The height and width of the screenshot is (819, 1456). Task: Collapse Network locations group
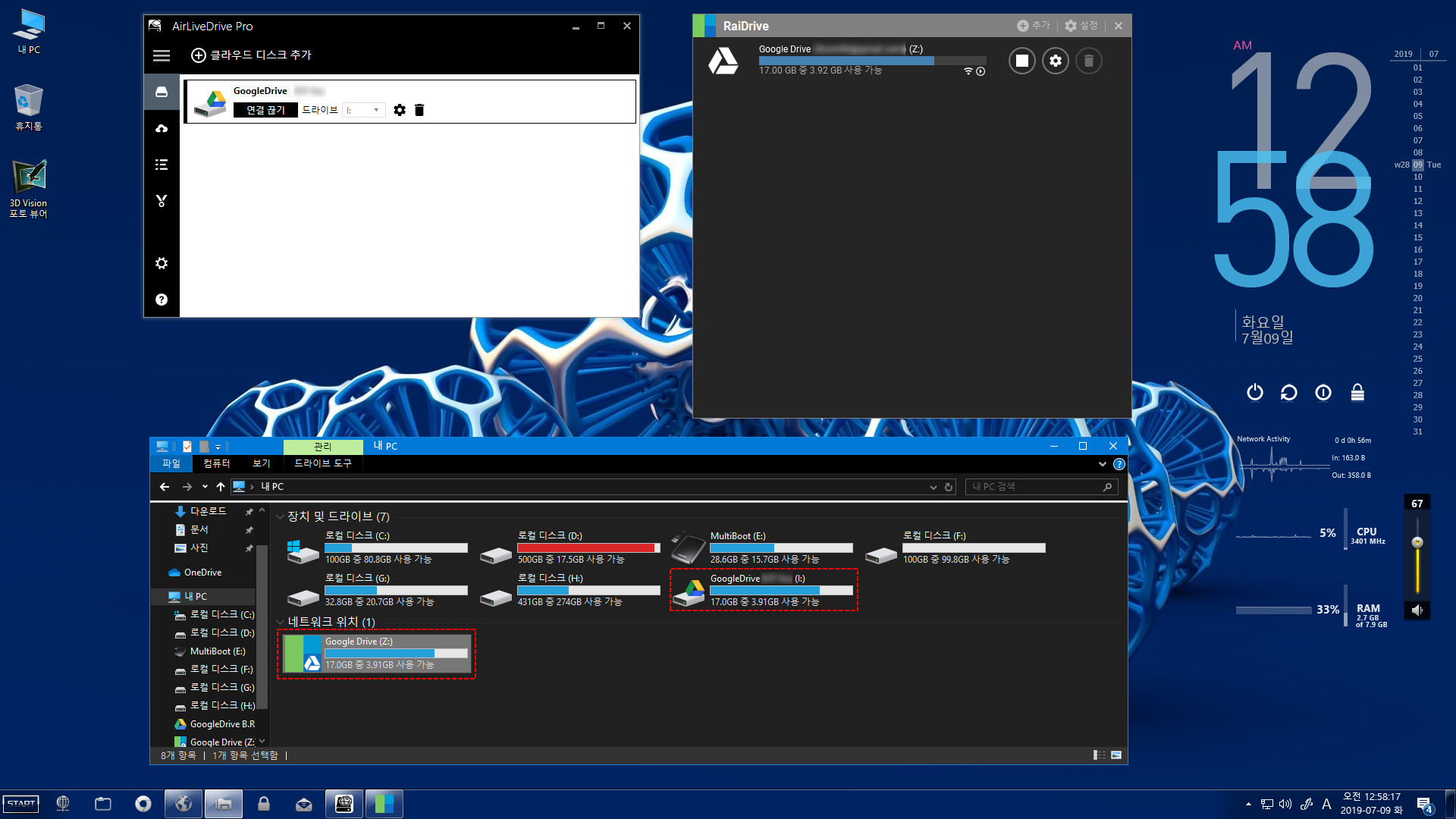click(x=280, y=623)
